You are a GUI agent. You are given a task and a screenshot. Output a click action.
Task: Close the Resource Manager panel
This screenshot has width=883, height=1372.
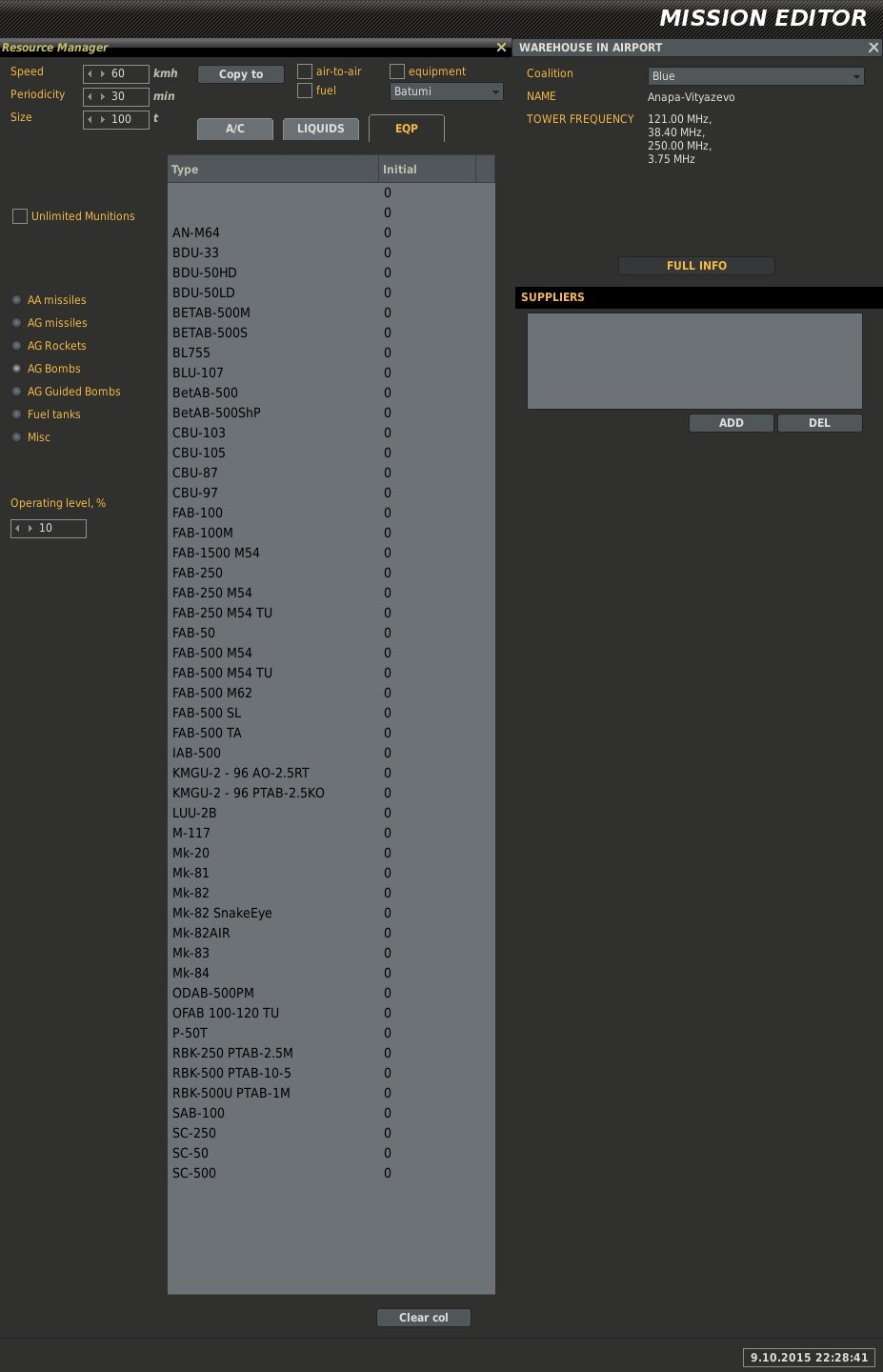click(x=501, y=48)
